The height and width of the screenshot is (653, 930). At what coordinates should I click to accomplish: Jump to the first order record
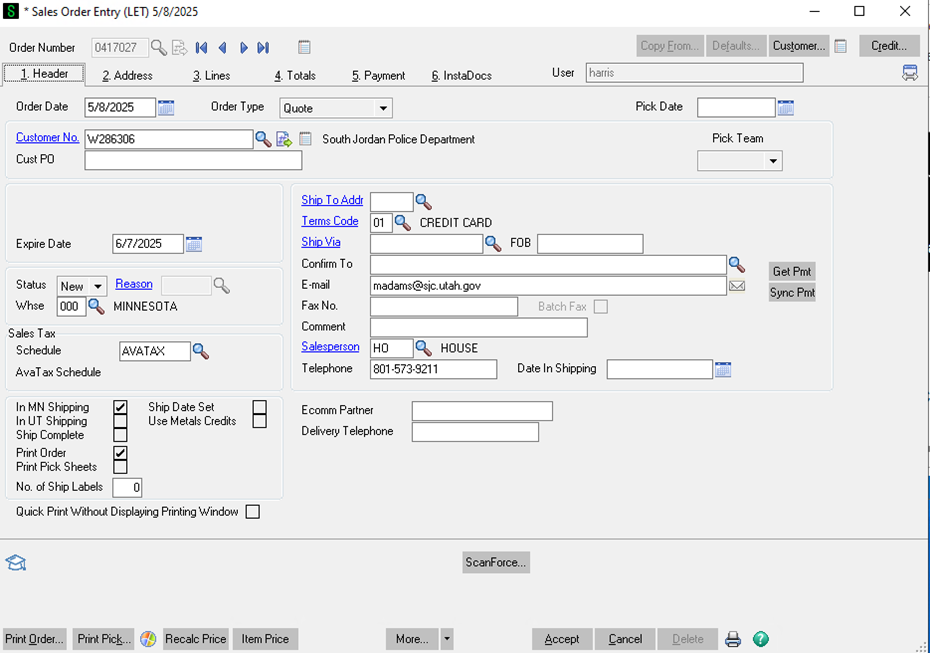coord(201,47)
